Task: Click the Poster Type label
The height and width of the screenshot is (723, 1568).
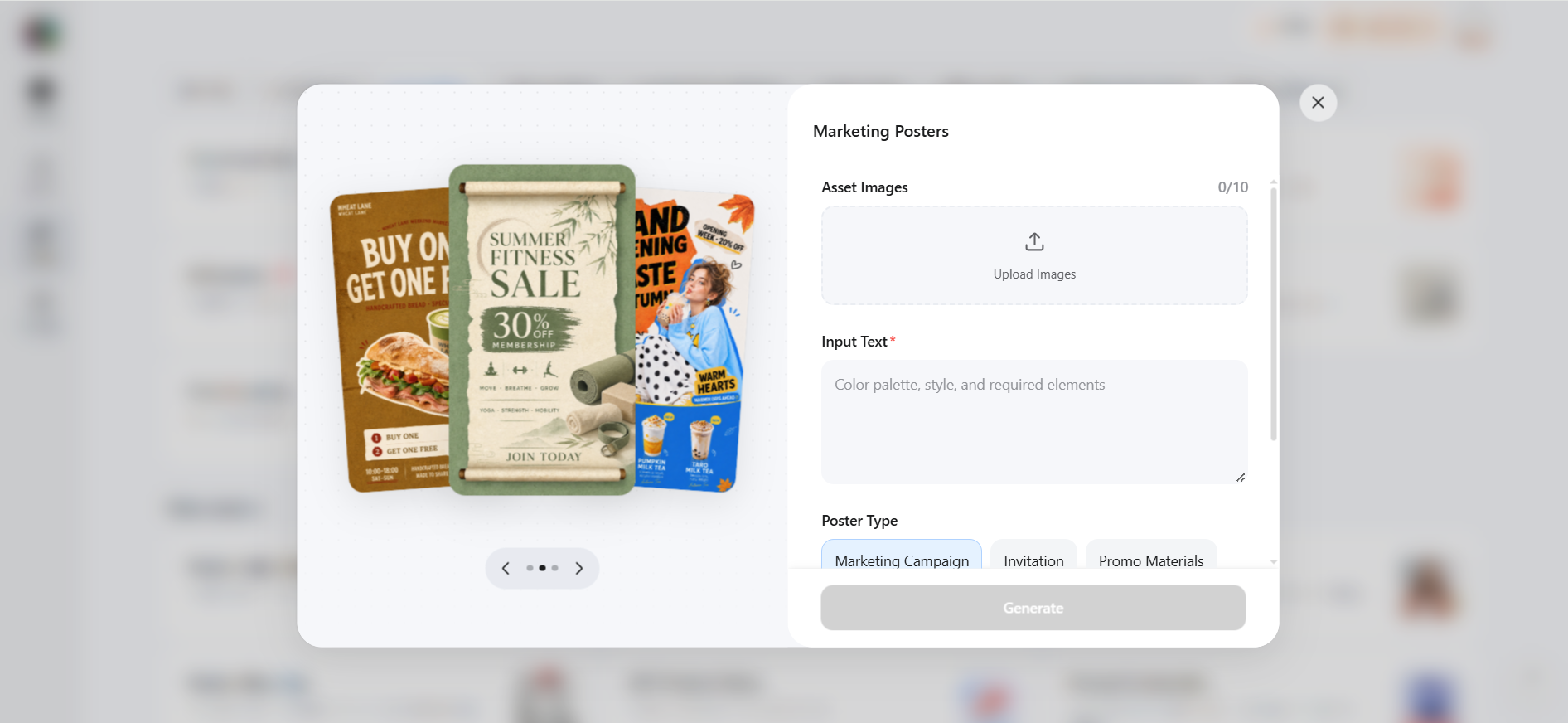Action: coord(859,521)
